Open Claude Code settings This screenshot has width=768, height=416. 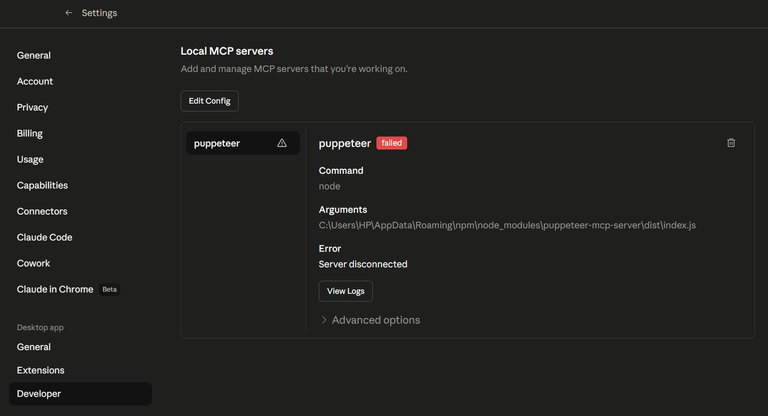point(45,237)
